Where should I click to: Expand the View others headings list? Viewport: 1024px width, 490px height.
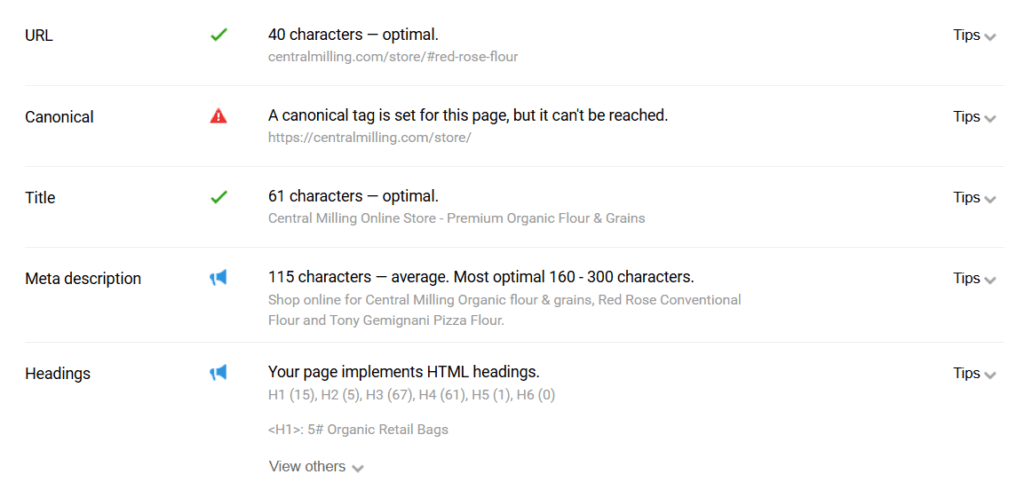(316, 466)
